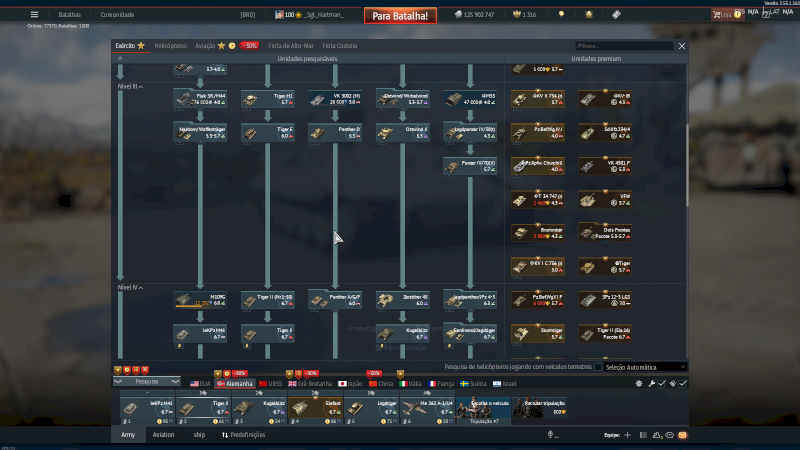Expand the Jagdpanzer IV/38(t) vehicle group
The height and width of the screenshot is (450, 800).
(x=470, y=133)
